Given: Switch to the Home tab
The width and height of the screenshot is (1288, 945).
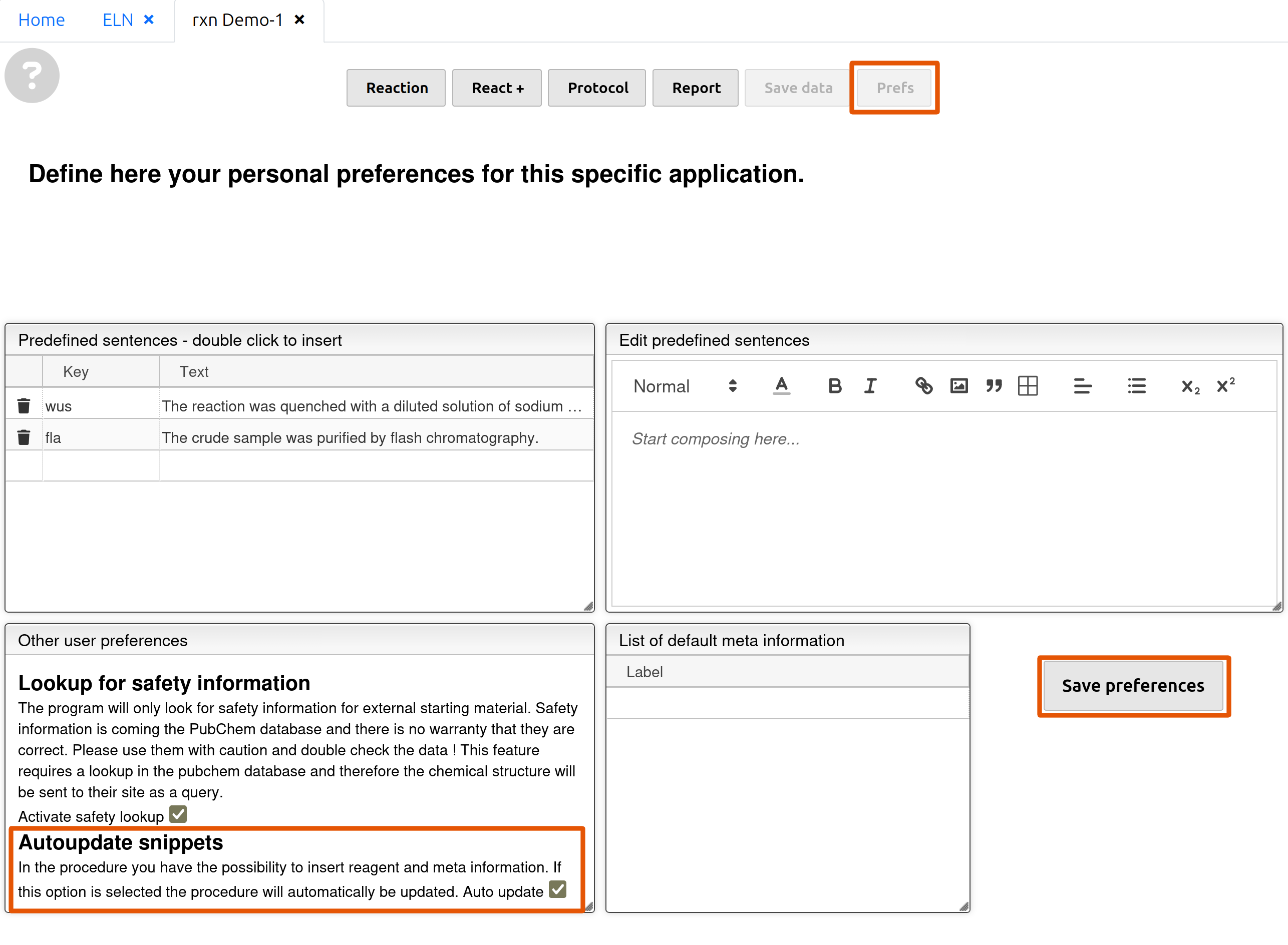Looking at the screenshot, I should (x=41, y=20).
